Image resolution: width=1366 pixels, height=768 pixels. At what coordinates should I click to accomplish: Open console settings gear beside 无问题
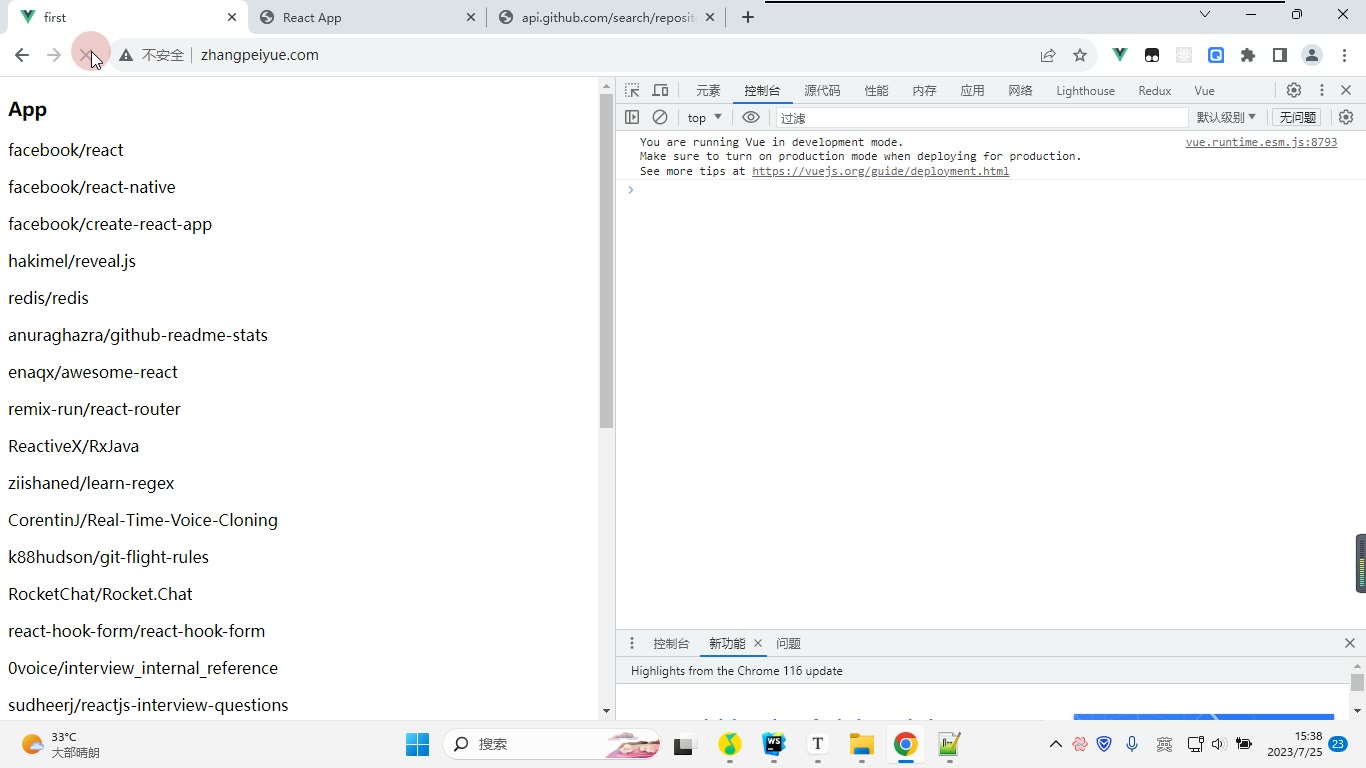[1346, 117]
